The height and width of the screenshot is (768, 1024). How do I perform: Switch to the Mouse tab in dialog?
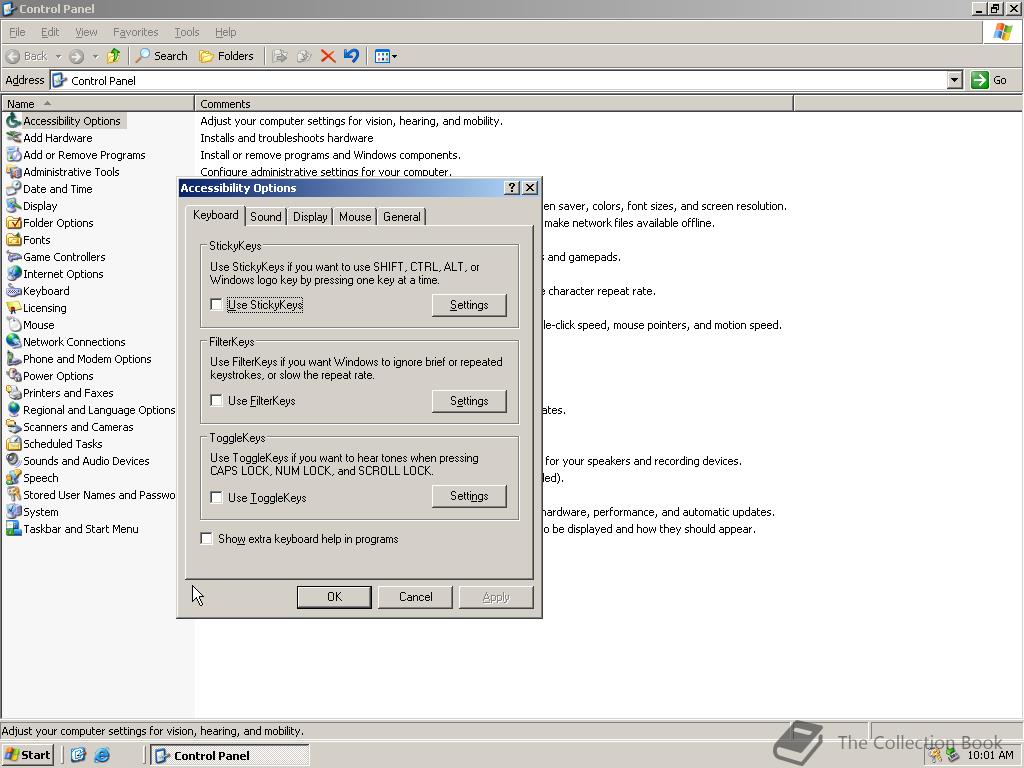355,217
